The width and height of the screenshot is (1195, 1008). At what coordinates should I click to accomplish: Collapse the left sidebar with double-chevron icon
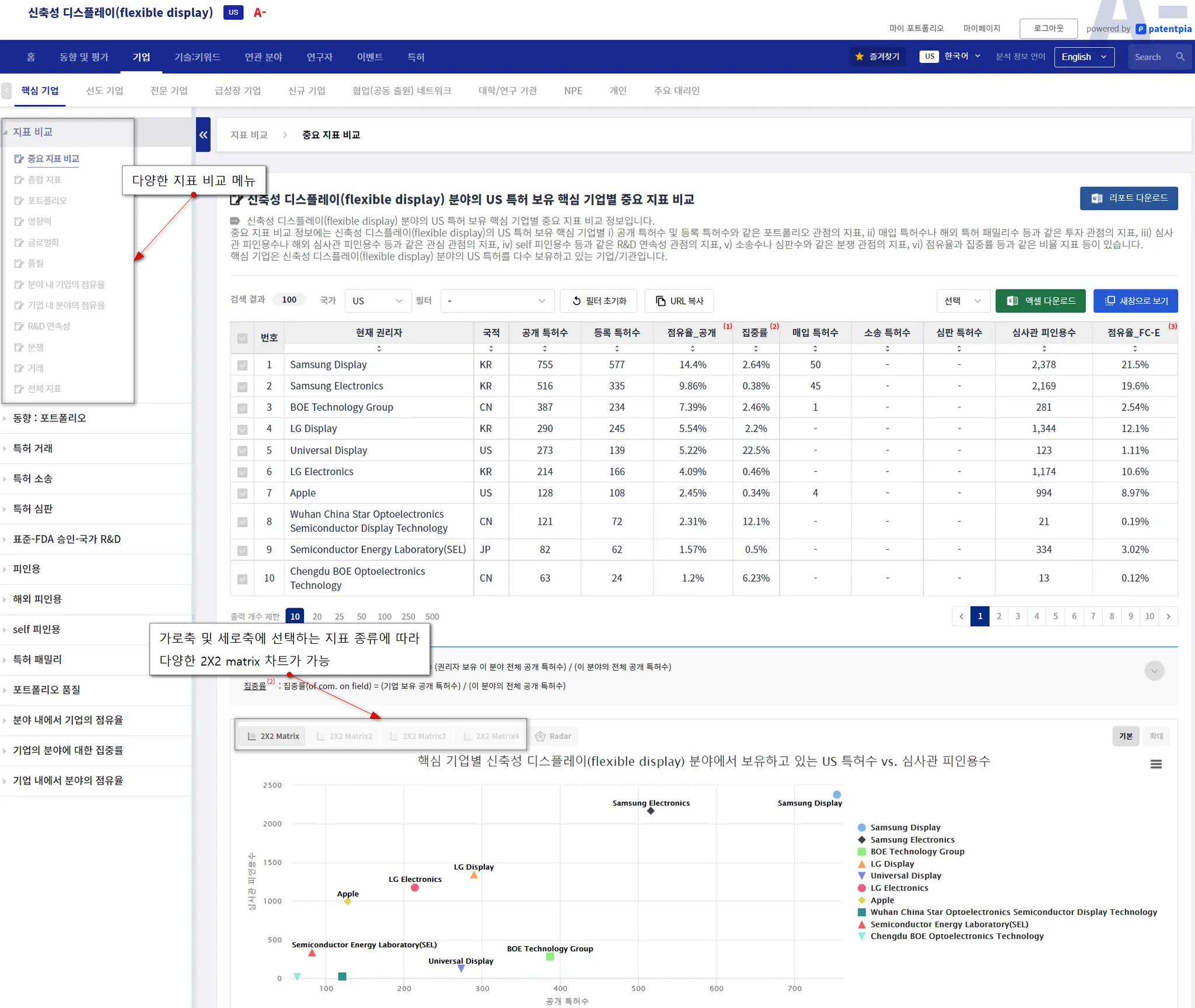click(x=203, y=135)
